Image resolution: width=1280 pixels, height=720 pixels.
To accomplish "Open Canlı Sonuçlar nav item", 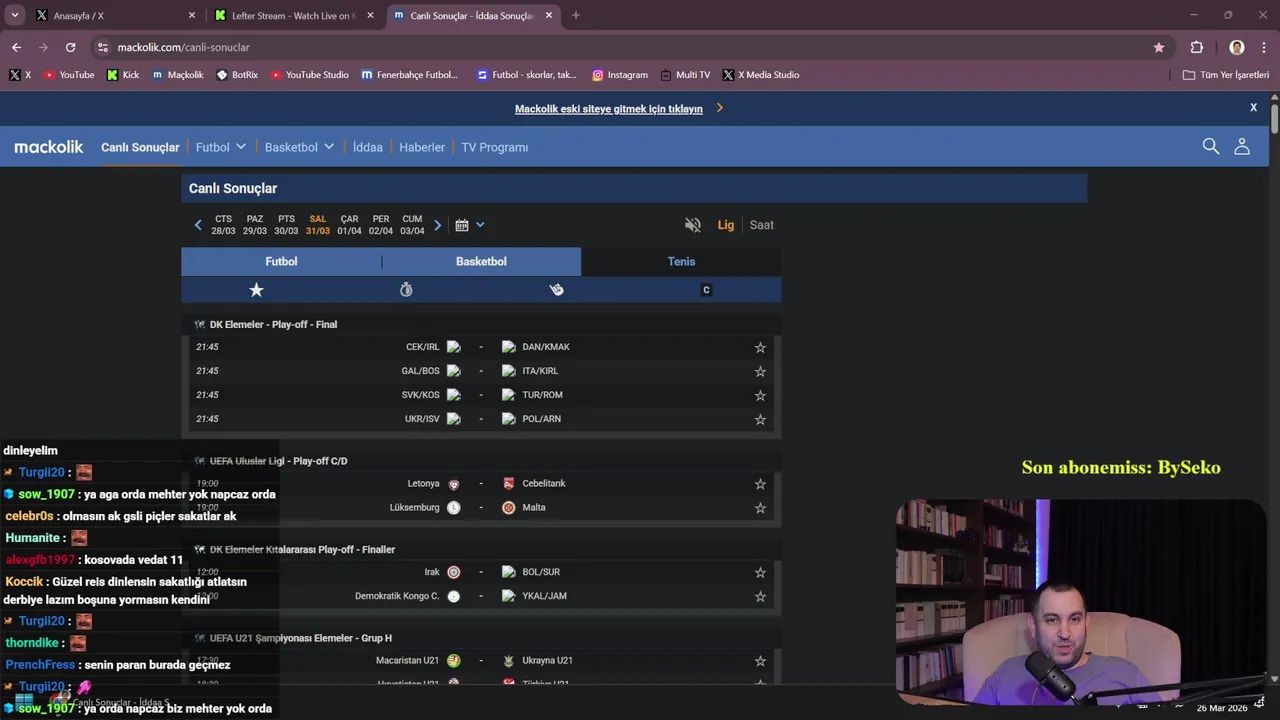I will (140, 147).
